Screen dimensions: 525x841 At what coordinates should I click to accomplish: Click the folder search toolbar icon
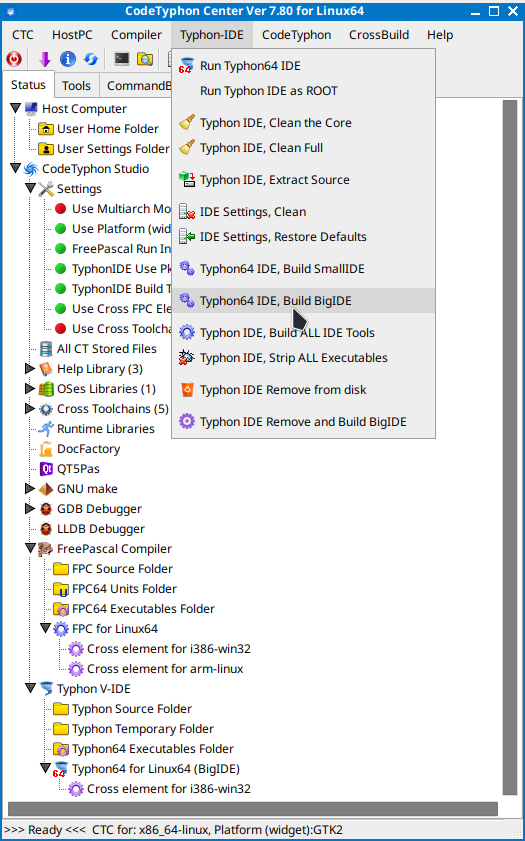[x=145, y=59]
